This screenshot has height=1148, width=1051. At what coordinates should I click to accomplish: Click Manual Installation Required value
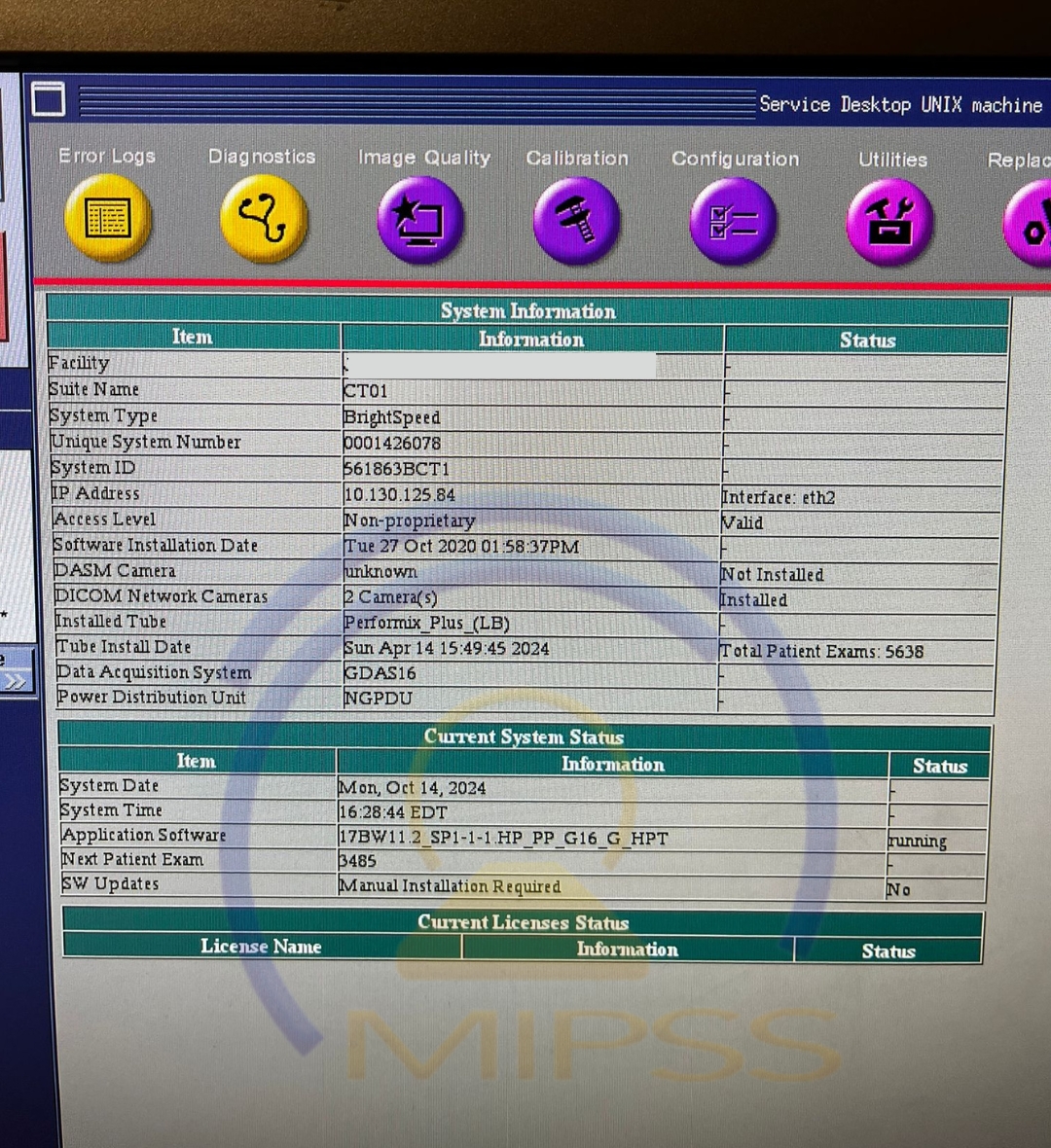coord(450,886)
